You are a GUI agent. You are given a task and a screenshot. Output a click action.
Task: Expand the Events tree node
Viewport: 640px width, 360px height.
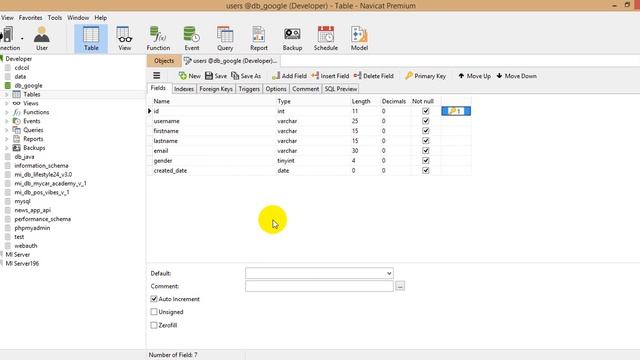coord(7,121)
